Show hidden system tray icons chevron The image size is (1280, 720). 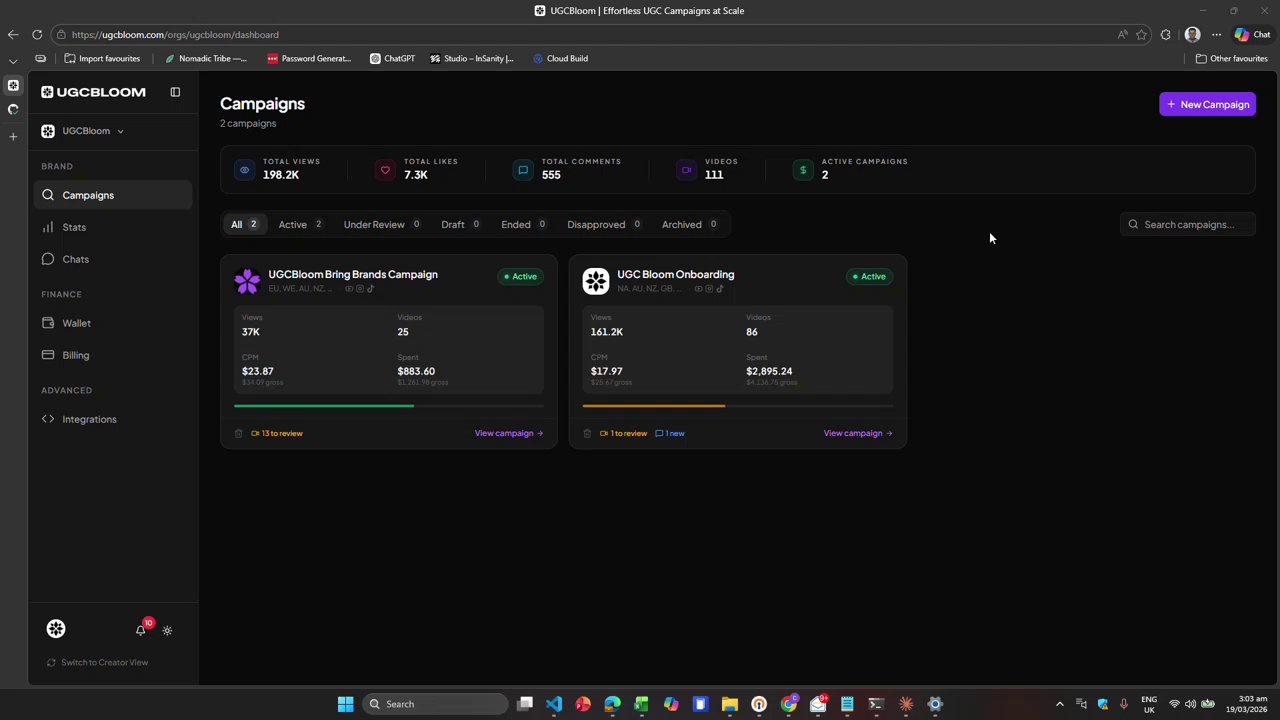pos(1060,704)
